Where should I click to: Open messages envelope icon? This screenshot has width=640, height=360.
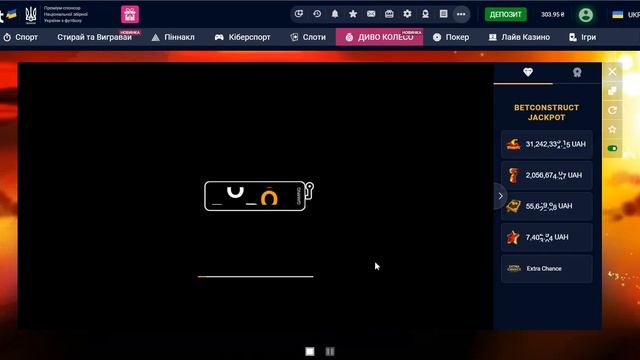371,14
